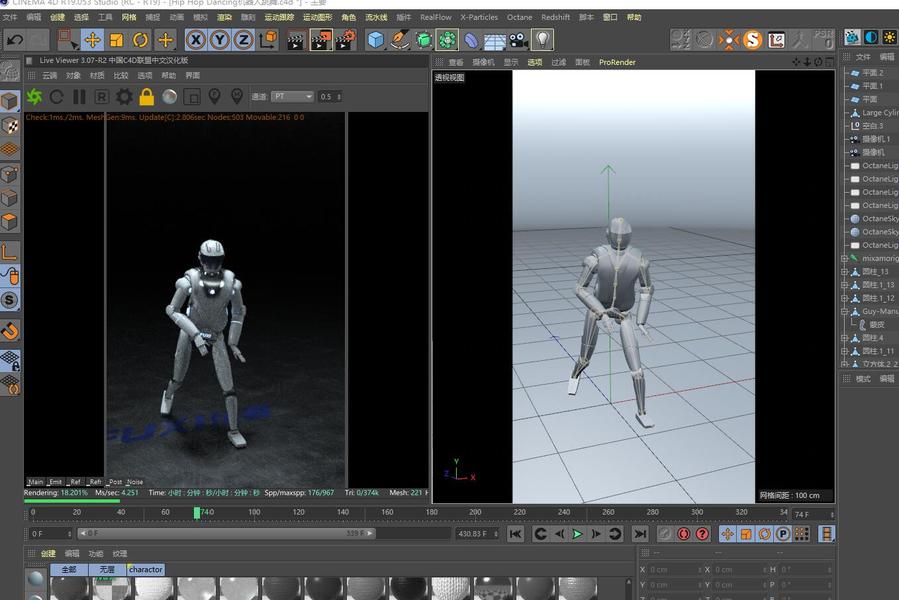Click the Undo arrow icon
Image resolution: width=899 pixels, height=600 pixels.
[15, 40]
